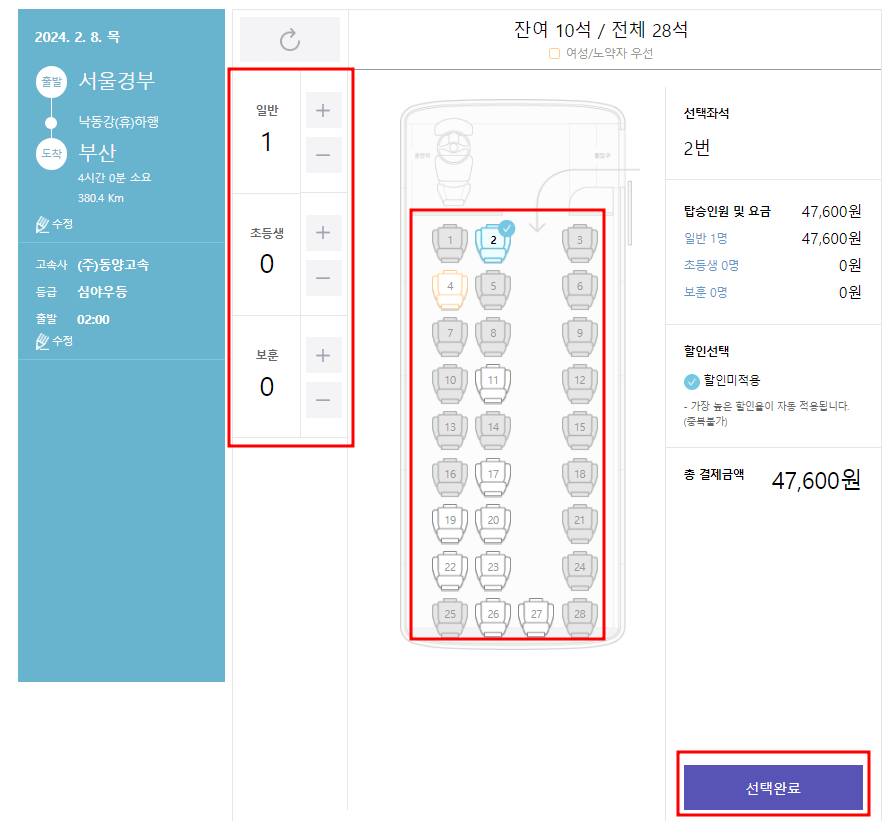Increase 초등생 count using plus button
Viewport: 889px width, 821px height.
click(x=323, y=232)
